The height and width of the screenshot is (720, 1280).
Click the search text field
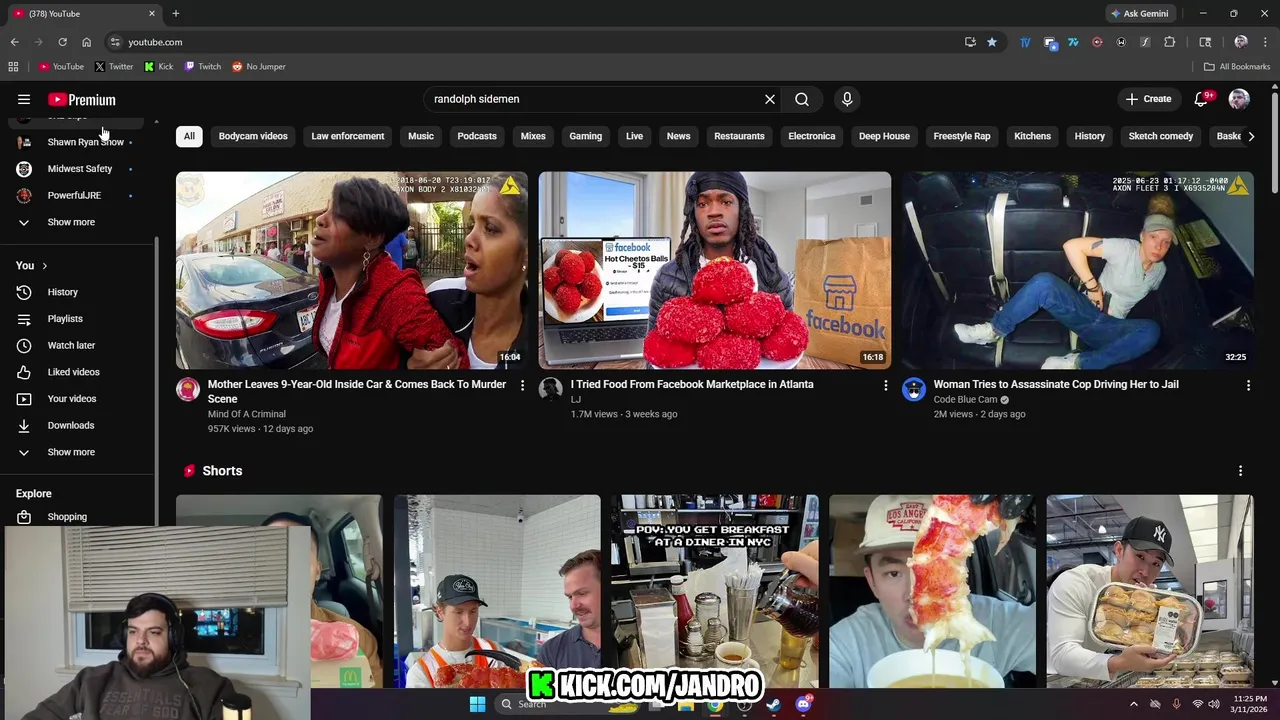click(x=595, y=99)
